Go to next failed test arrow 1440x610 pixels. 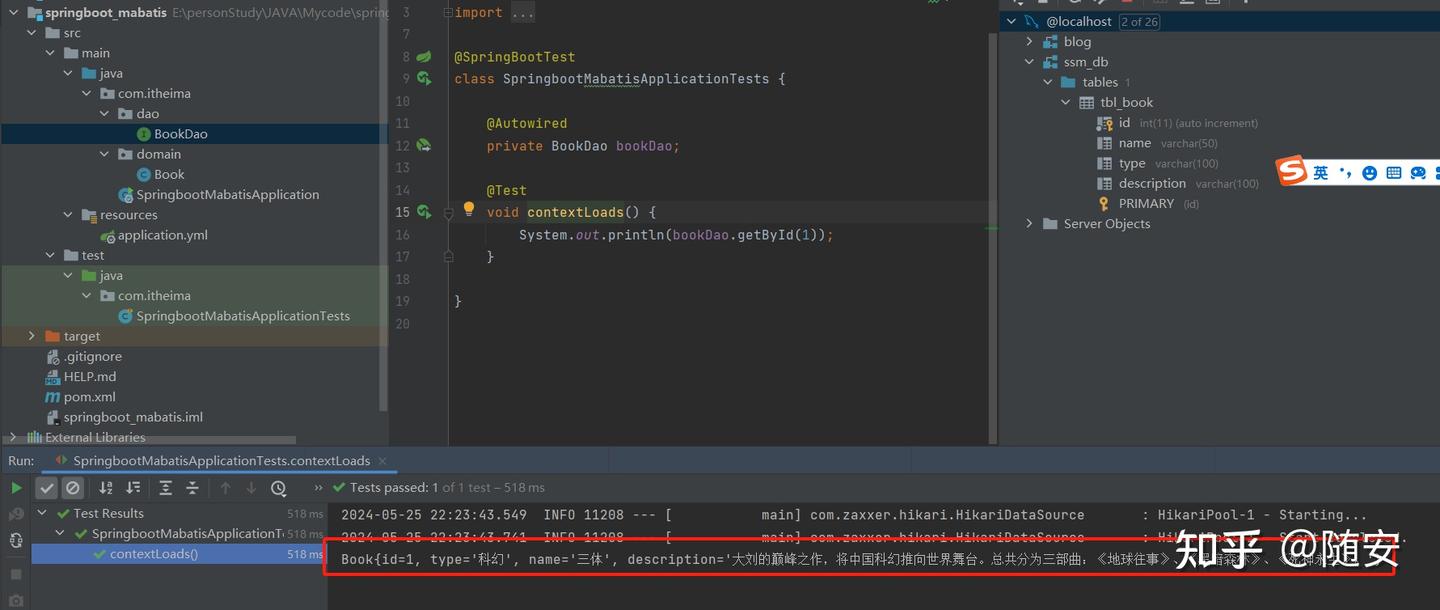pyautogui.click(x=251, y=488)
